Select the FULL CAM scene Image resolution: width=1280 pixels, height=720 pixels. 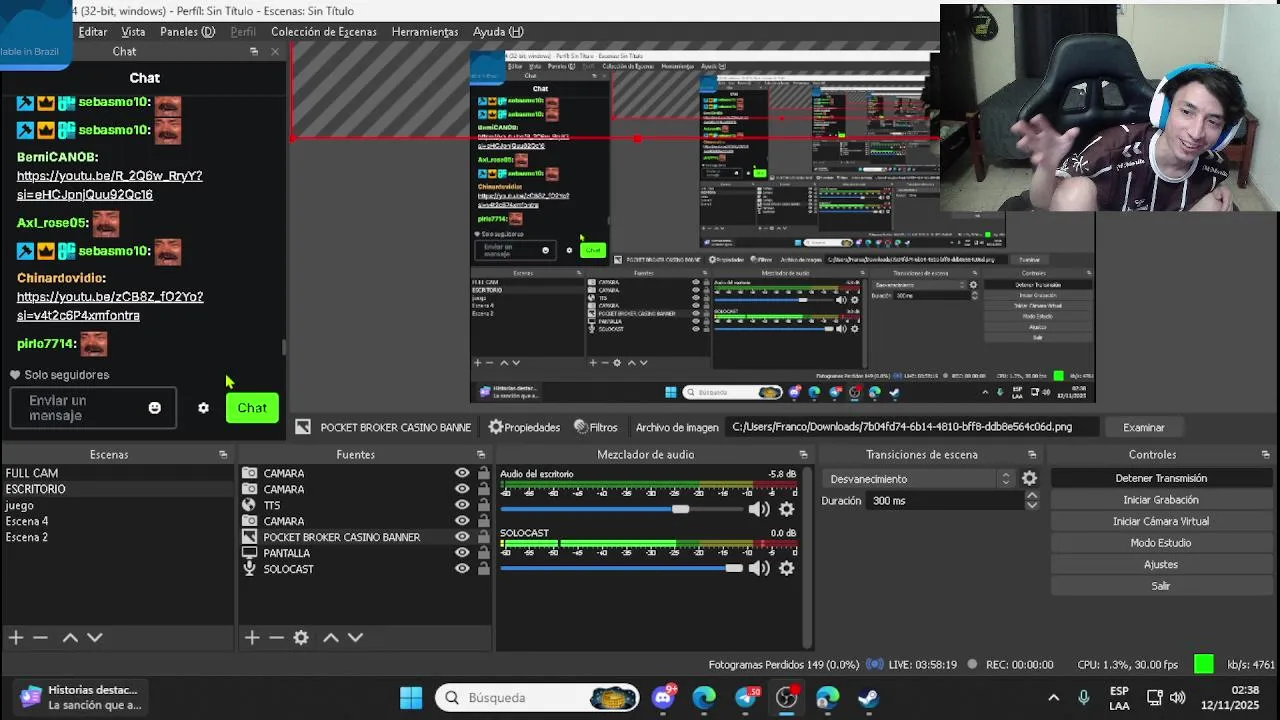[32, 473]
